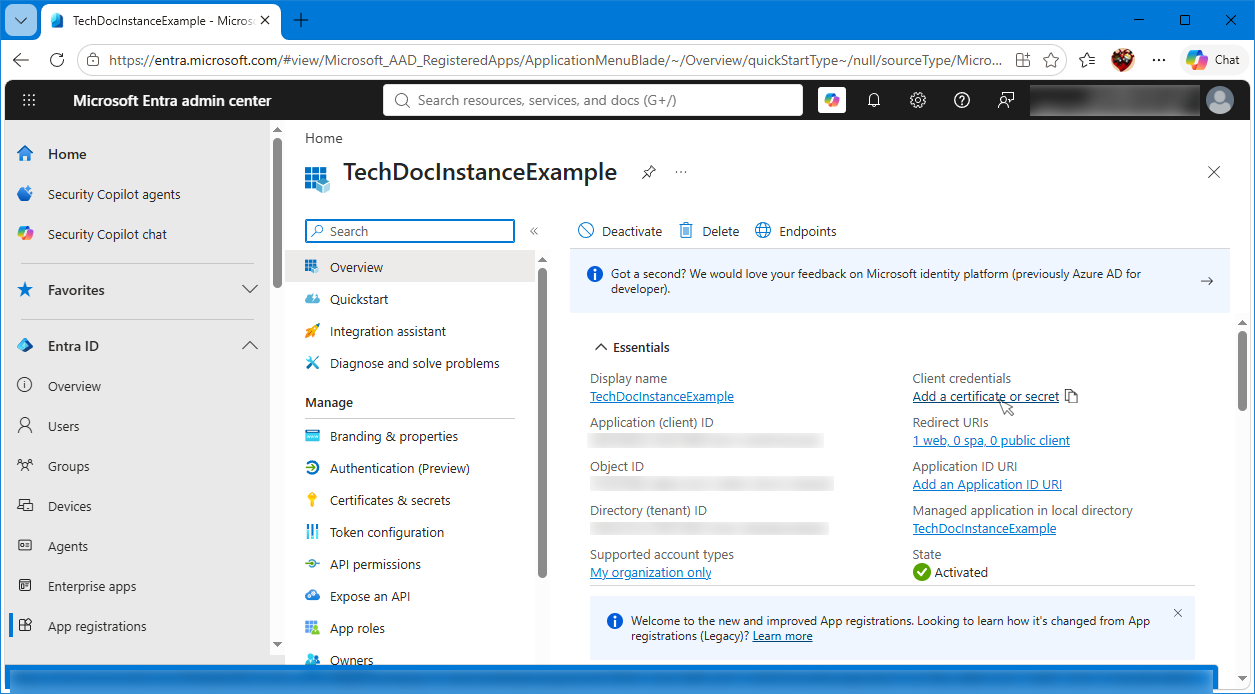Reload the page with refresh button
The height and width of the screenshot is (694, 1255).
[x=57, y=60]
